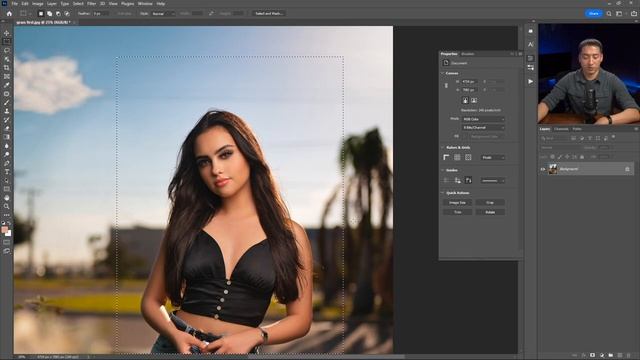
Task: Select the Gradient tool
Action: coord(7,137)
